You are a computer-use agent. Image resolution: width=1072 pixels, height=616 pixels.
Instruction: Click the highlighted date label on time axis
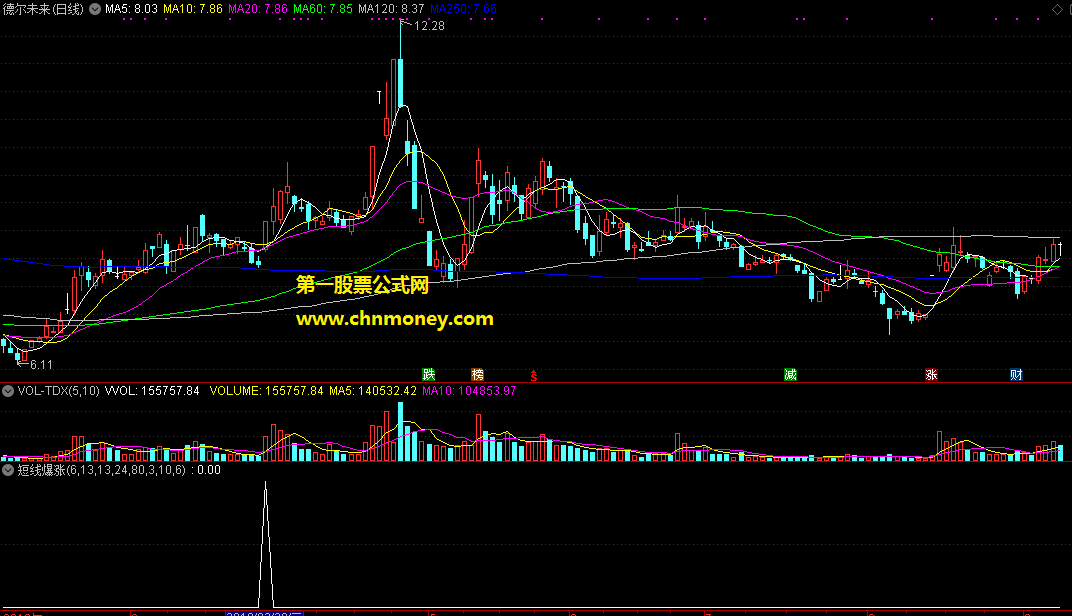click(x=264, y=614)
